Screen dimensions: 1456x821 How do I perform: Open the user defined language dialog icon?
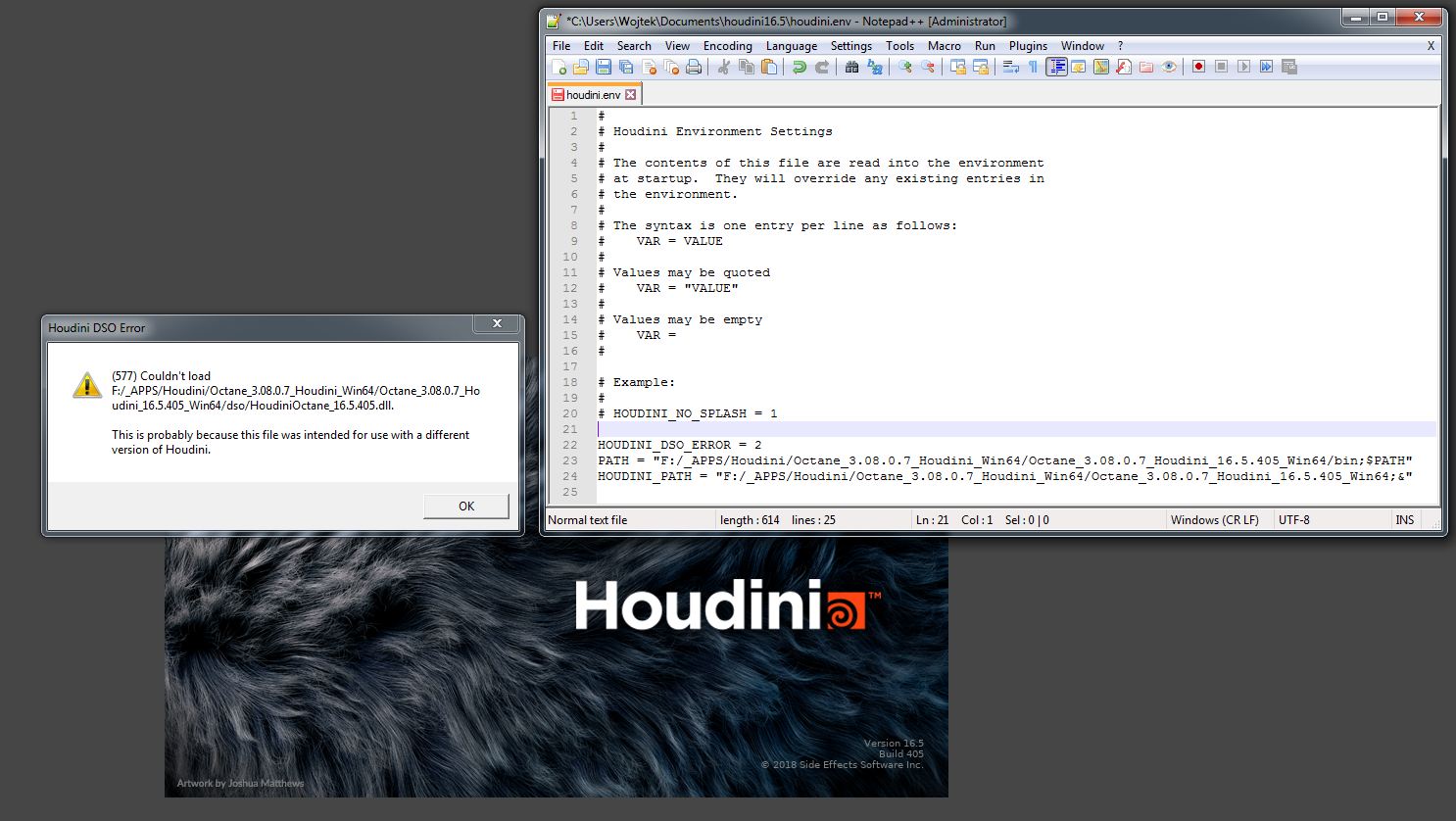(1079, 67)
